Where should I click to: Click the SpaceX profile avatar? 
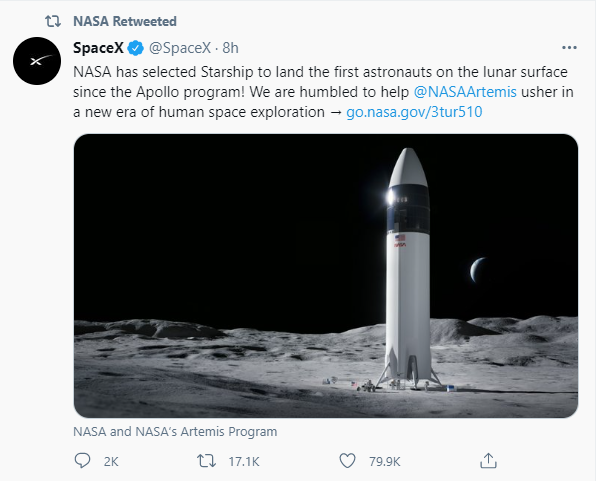click(37, 61)
